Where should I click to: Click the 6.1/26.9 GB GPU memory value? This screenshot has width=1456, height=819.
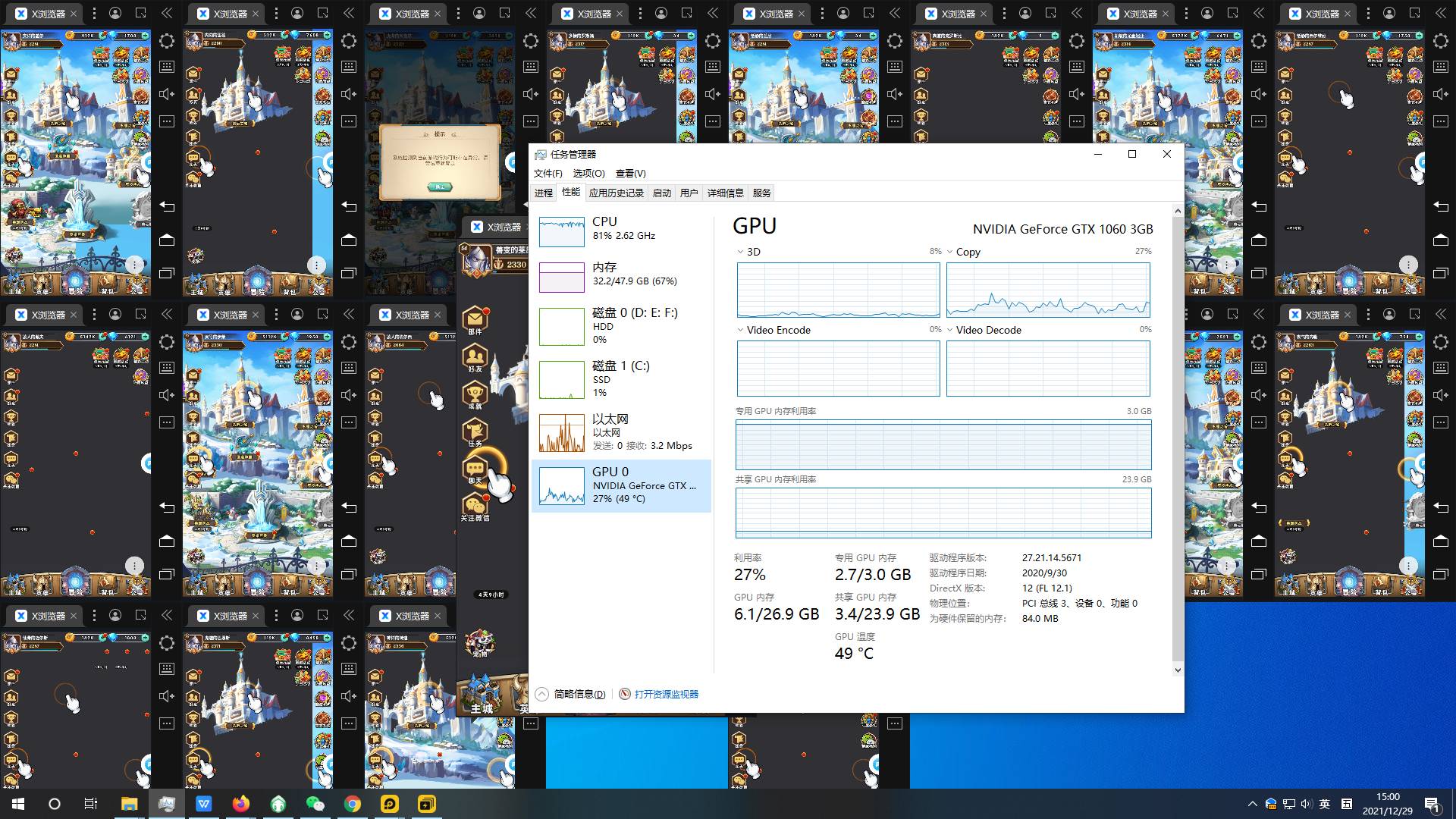[x=777, y=614]
